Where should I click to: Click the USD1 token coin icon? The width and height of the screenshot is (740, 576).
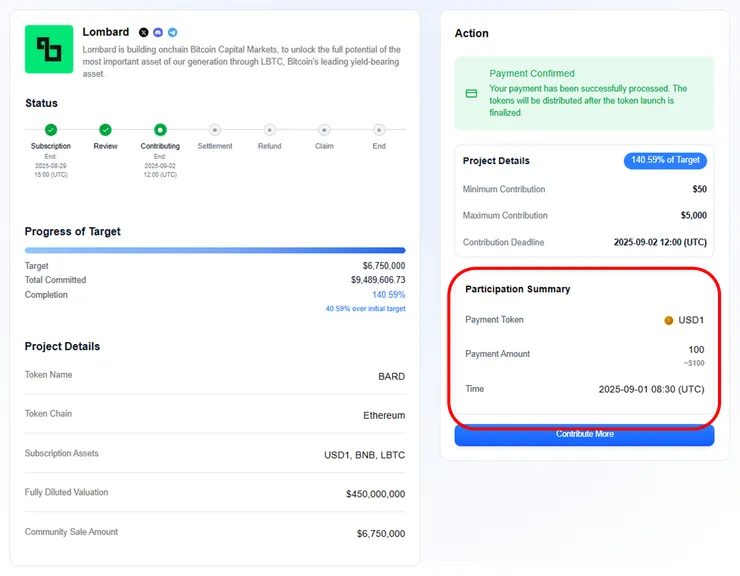(x=669, y=321)
